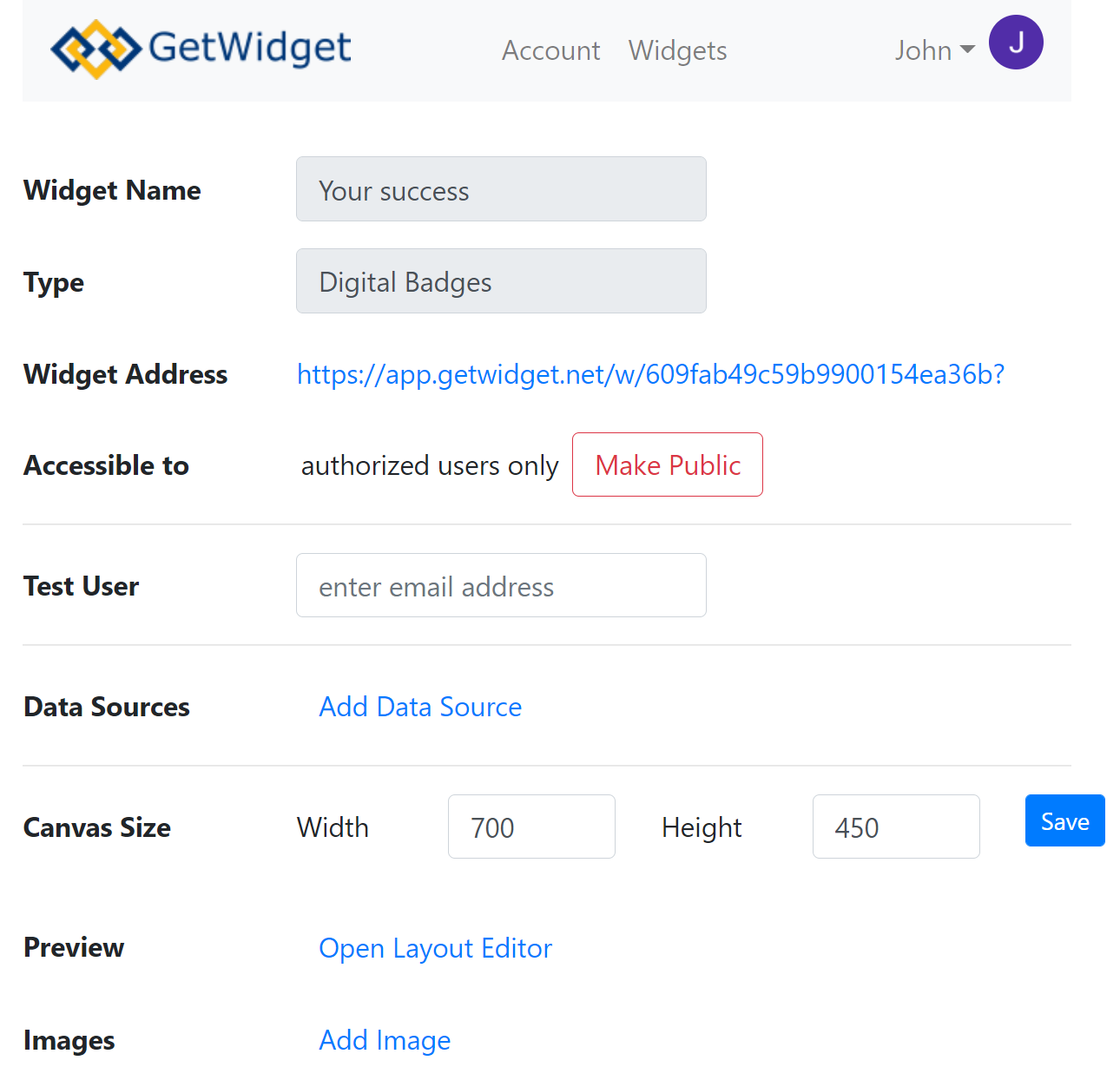Screen dimensions: 1120x1067
Task: Click the 'Preview' label
Action: pyautogui.click(x=74, y=947)
